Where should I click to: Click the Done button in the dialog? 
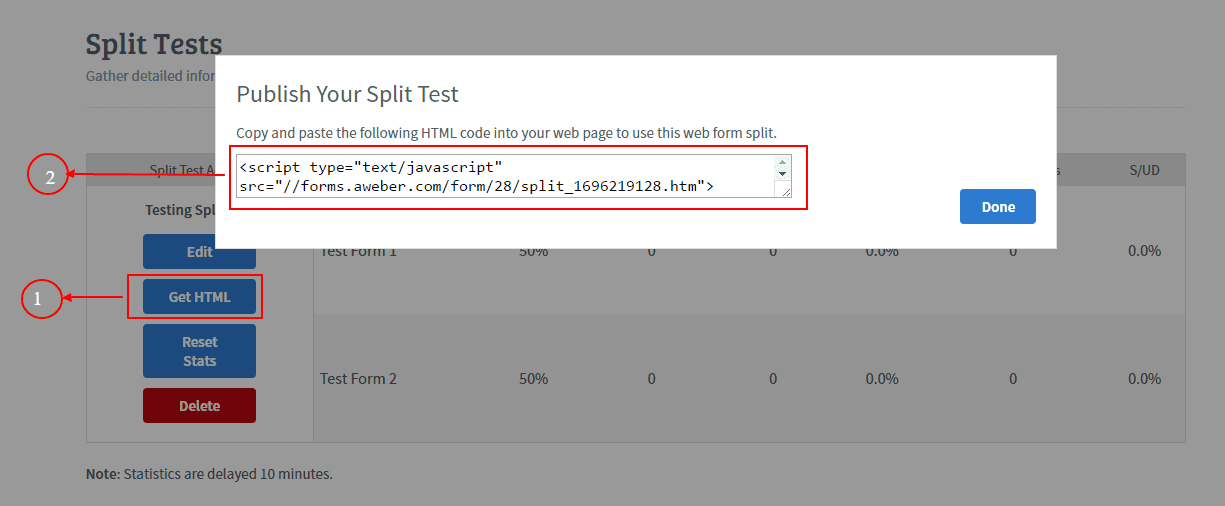997,207
